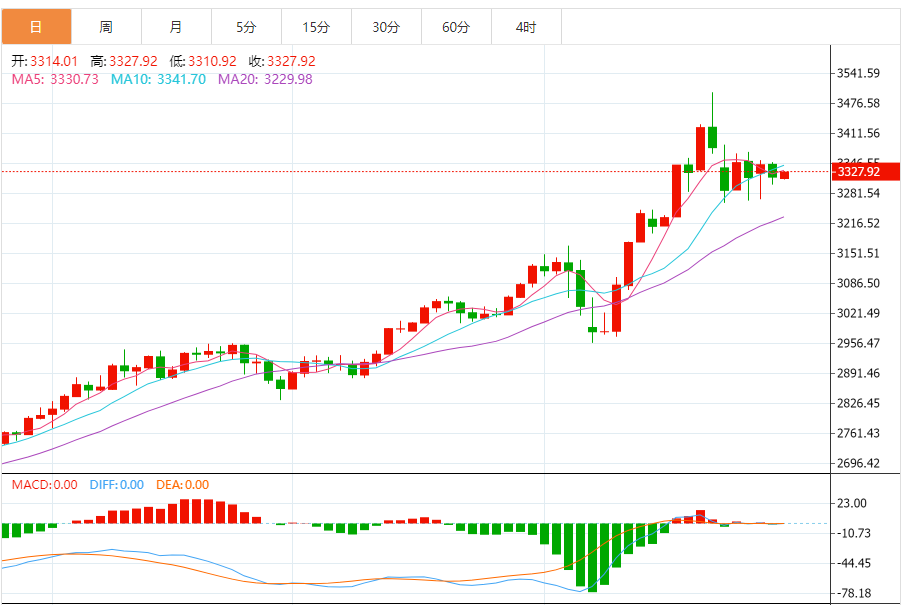The height and width of the screenshot is (605, 903).
Task: Click the MA5: 3330.73 indicator label
Action: [x=55, y=79]
